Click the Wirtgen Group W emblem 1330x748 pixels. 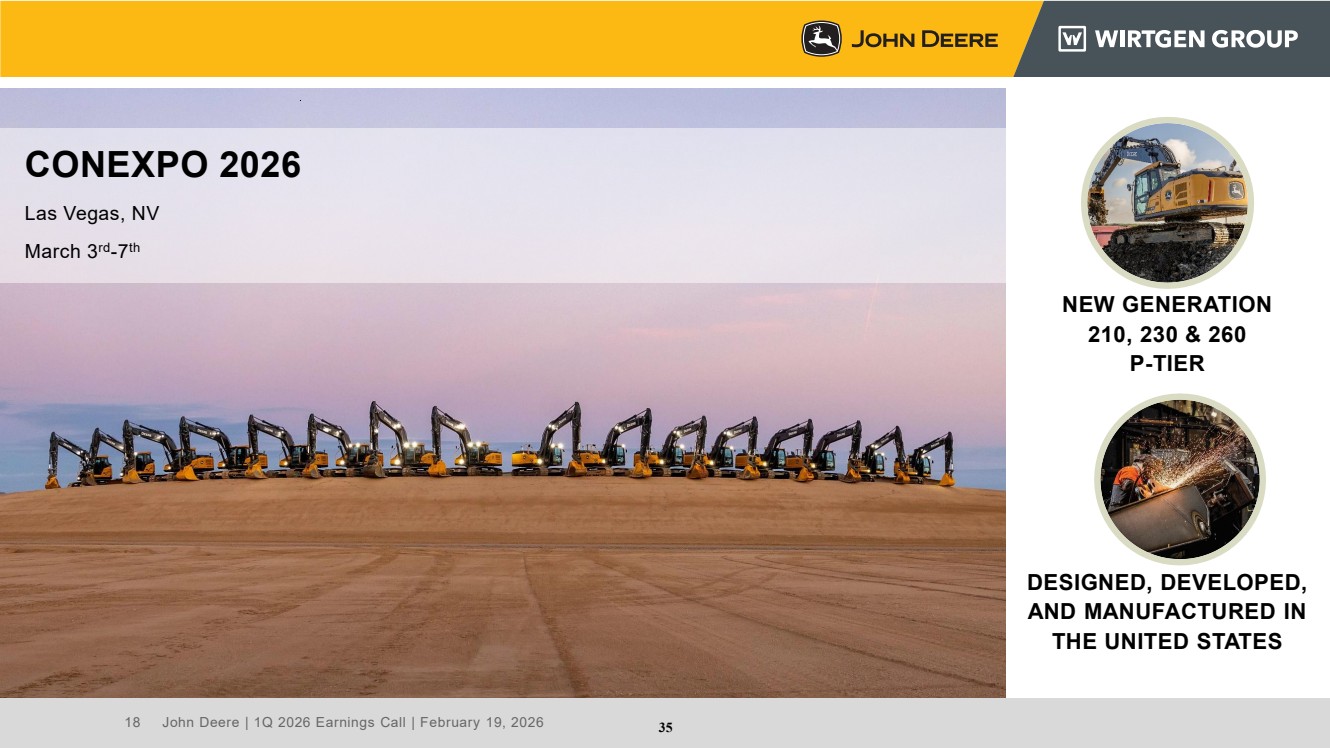[x=1072, y=39]
